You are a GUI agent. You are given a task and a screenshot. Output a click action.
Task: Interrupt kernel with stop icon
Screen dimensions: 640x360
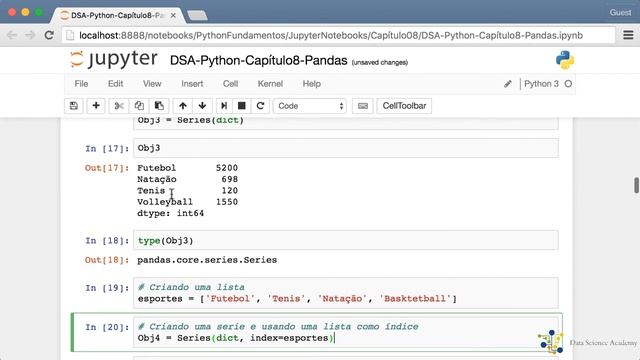click(x=242, y=106)
